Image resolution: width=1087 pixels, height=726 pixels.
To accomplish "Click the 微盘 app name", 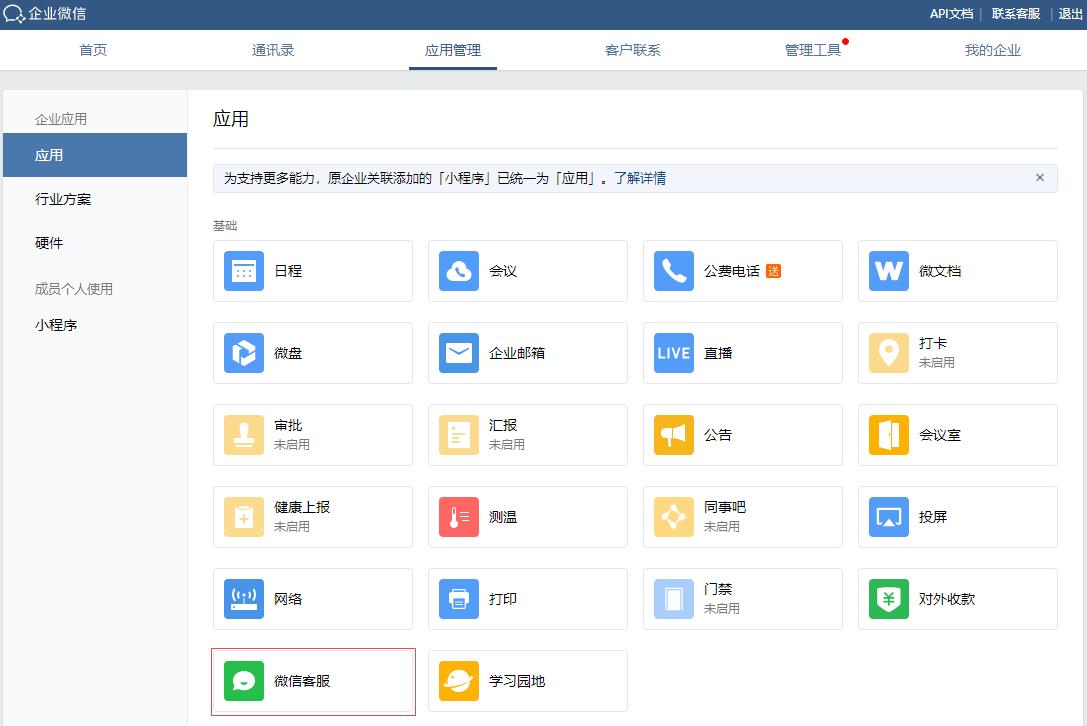I will [x=288, y=353].
